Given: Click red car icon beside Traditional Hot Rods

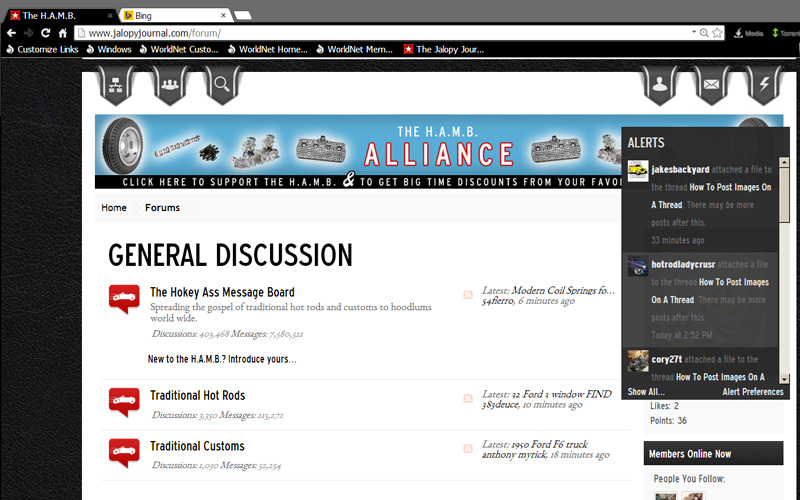Looking at the screenshot, I should [124, 402].
